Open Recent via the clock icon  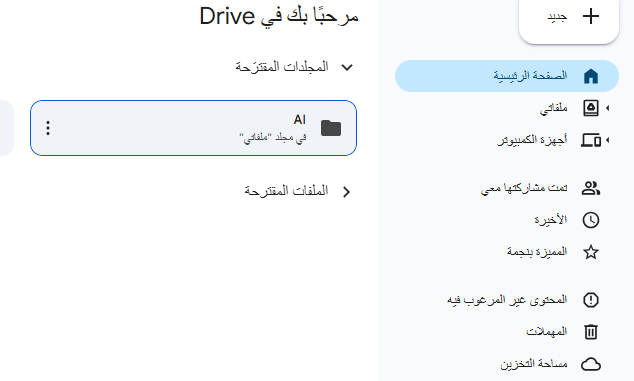click(x=591, y=220)
